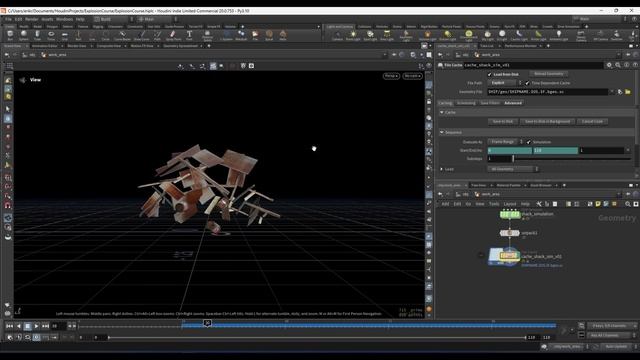Open the Evaluate As Frame Range dropdown
The width and height of the screenshot is (640, 360).
tap(505, 142)
